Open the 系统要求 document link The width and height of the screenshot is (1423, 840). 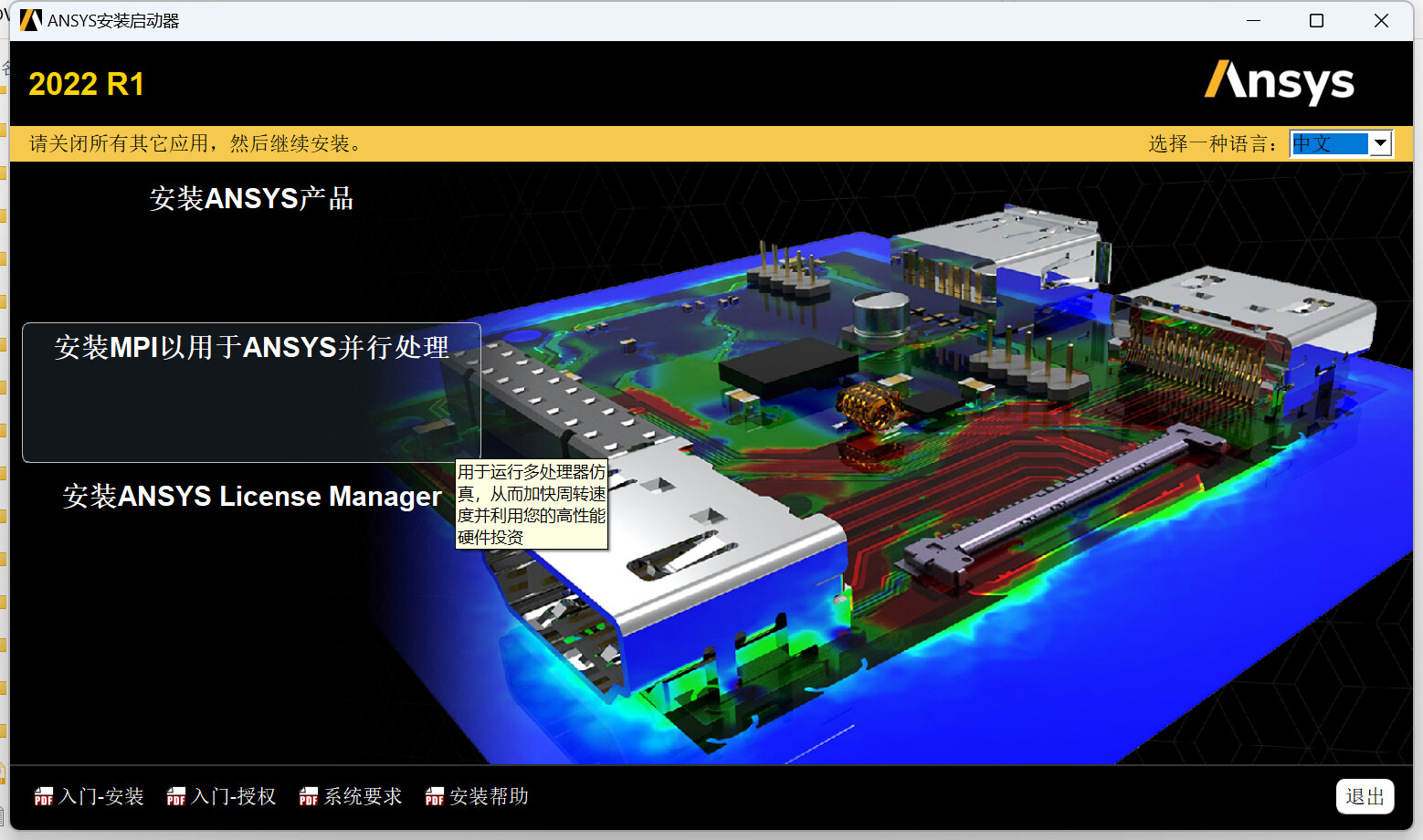click(363, 796)
